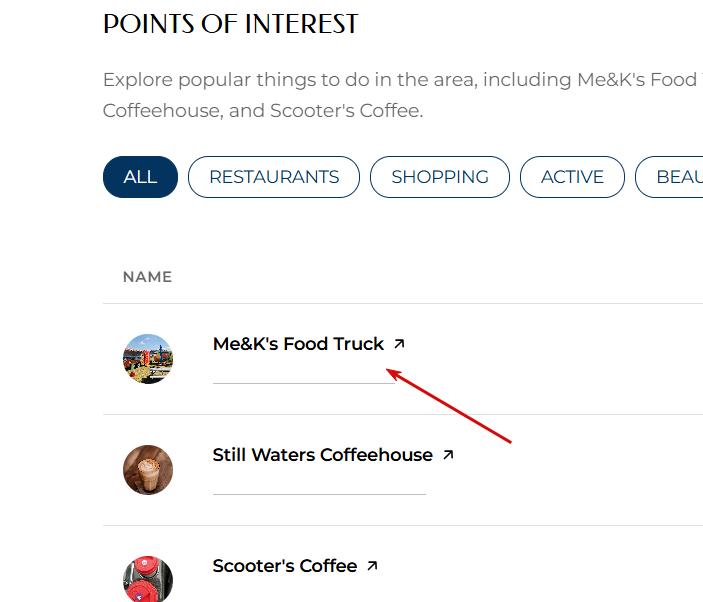Open the Scooter's Coffee red-lid cup photo
The height and width of the screenshot is (602, 703).
point(148,579)
